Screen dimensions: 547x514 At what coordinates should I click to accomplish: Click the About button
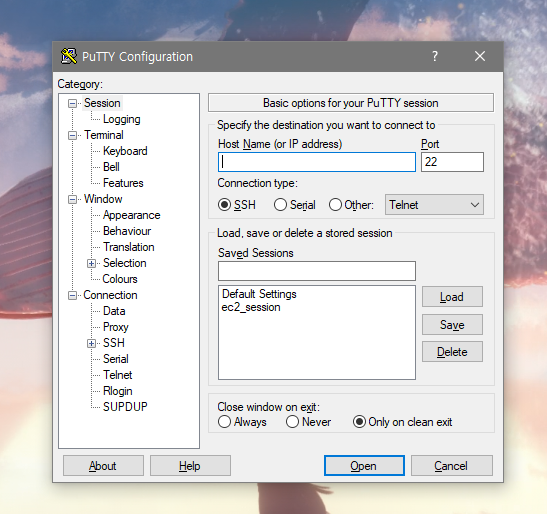[x=103, y=466]
